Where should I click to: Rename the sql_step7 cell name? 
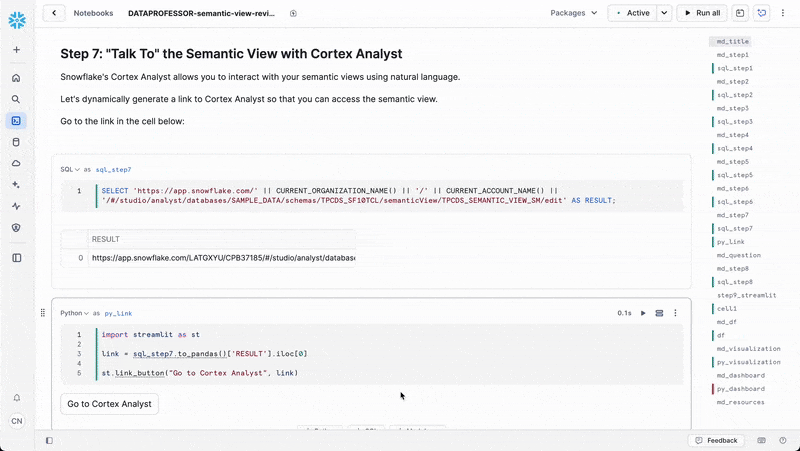(x=113, y=169)
